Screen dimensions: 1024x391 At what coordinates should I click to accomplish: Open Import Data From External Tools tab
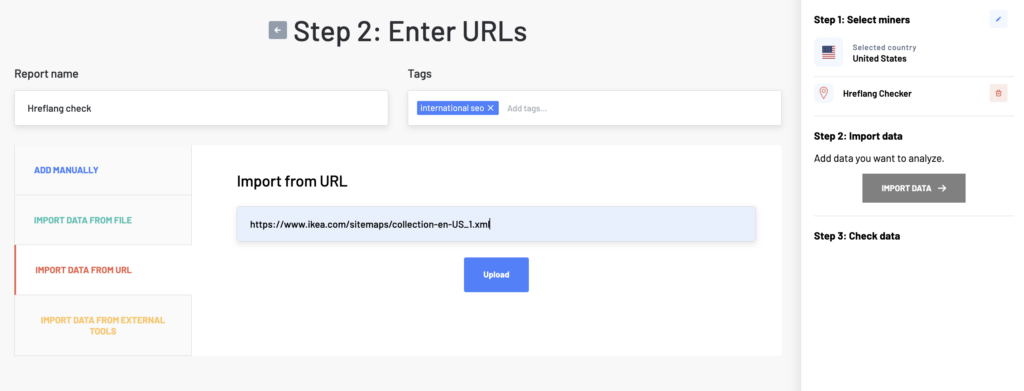pyautogui.click(x=103, y=326)
